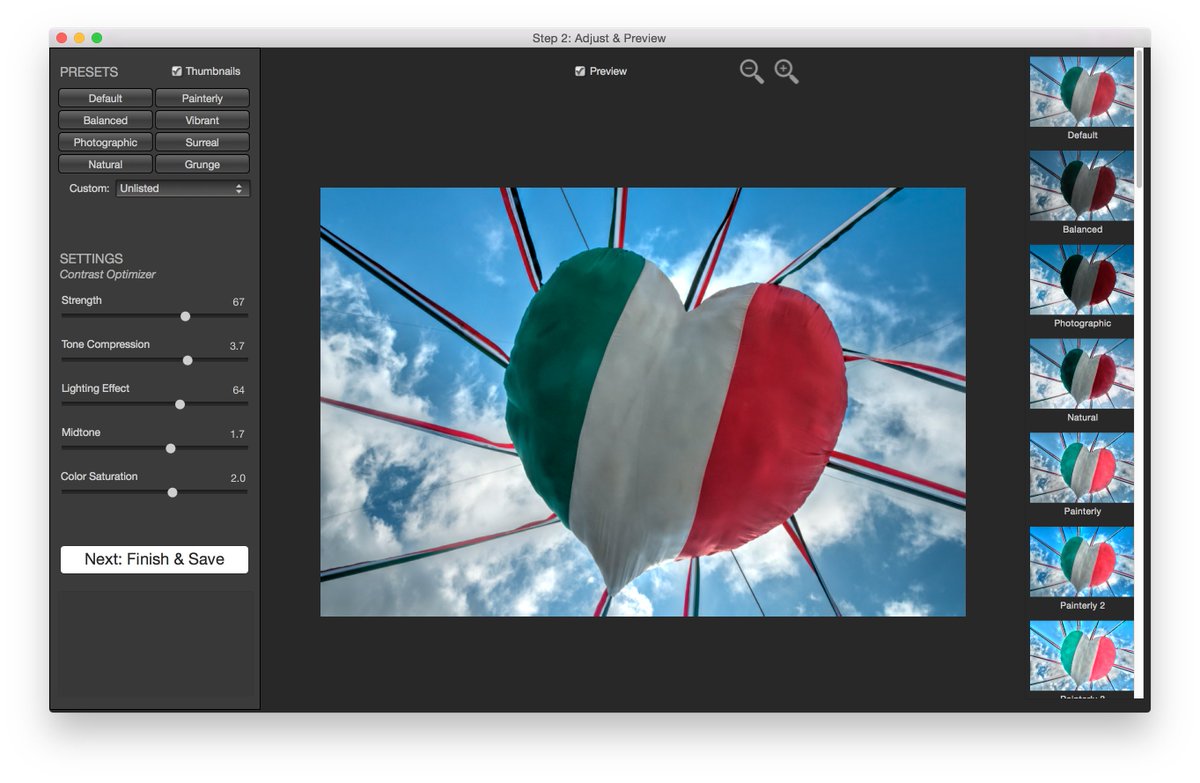This screenshot has height=783, width=1200.
Task: Click the PRESETS heading
Action: (89, 72)
